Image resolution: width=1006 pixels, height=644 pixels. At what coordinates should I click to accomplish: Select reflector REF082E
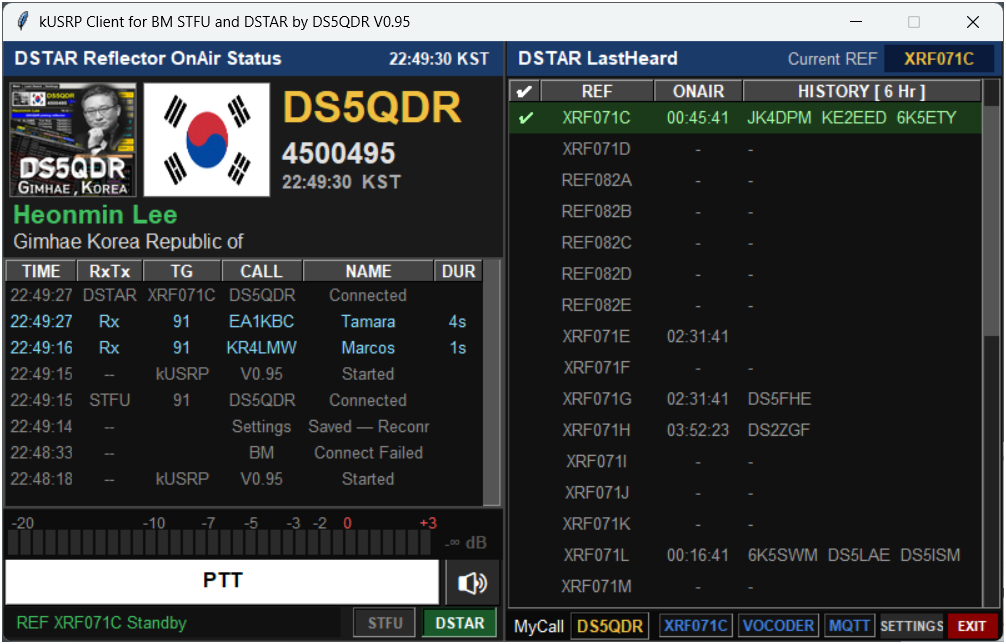(746, 305)
